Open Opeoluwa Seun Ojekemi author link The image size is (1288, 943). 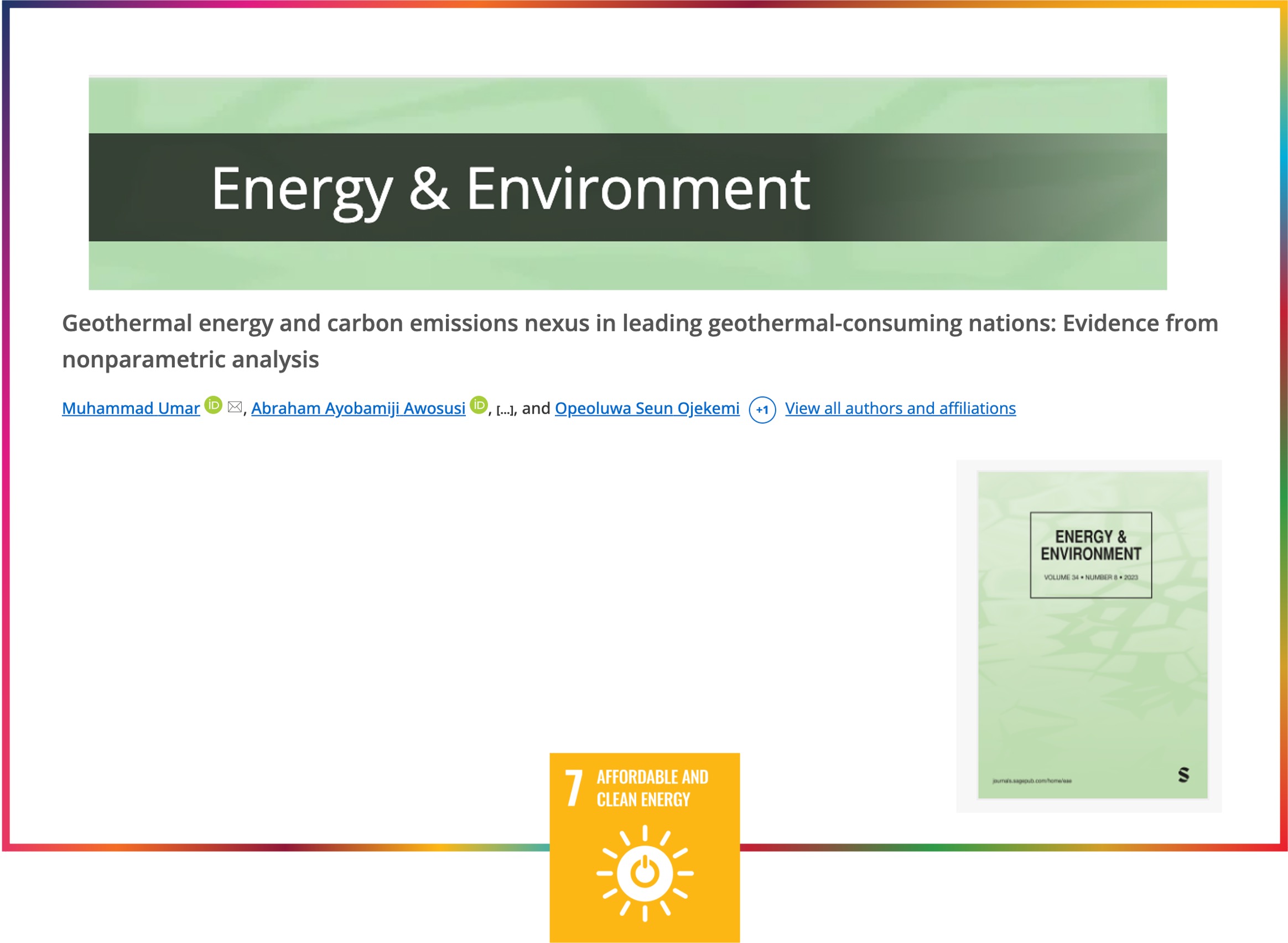(x=646, y=408)
